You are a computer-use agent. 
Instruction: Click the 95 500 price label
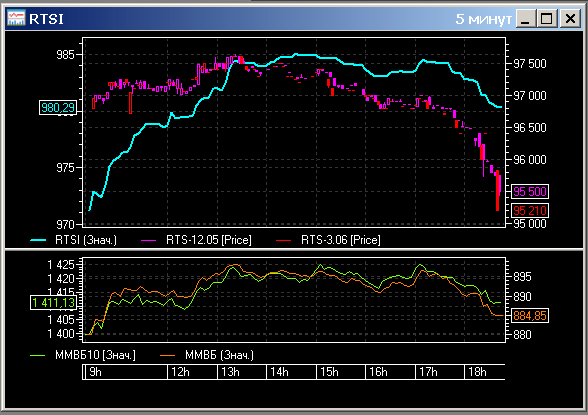click(x=530, y=192)
